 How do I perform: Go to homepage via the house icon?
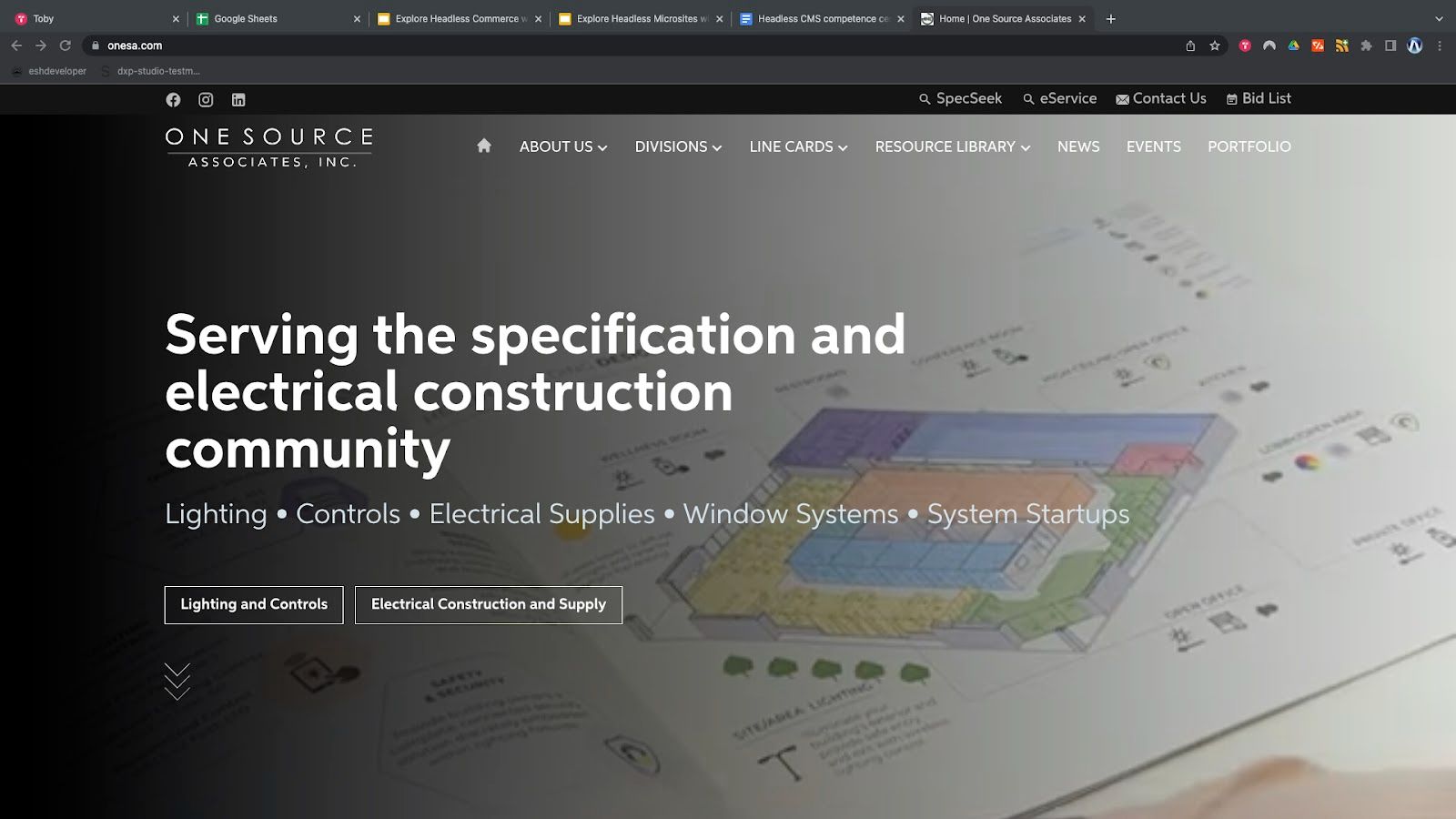(484, 146)
